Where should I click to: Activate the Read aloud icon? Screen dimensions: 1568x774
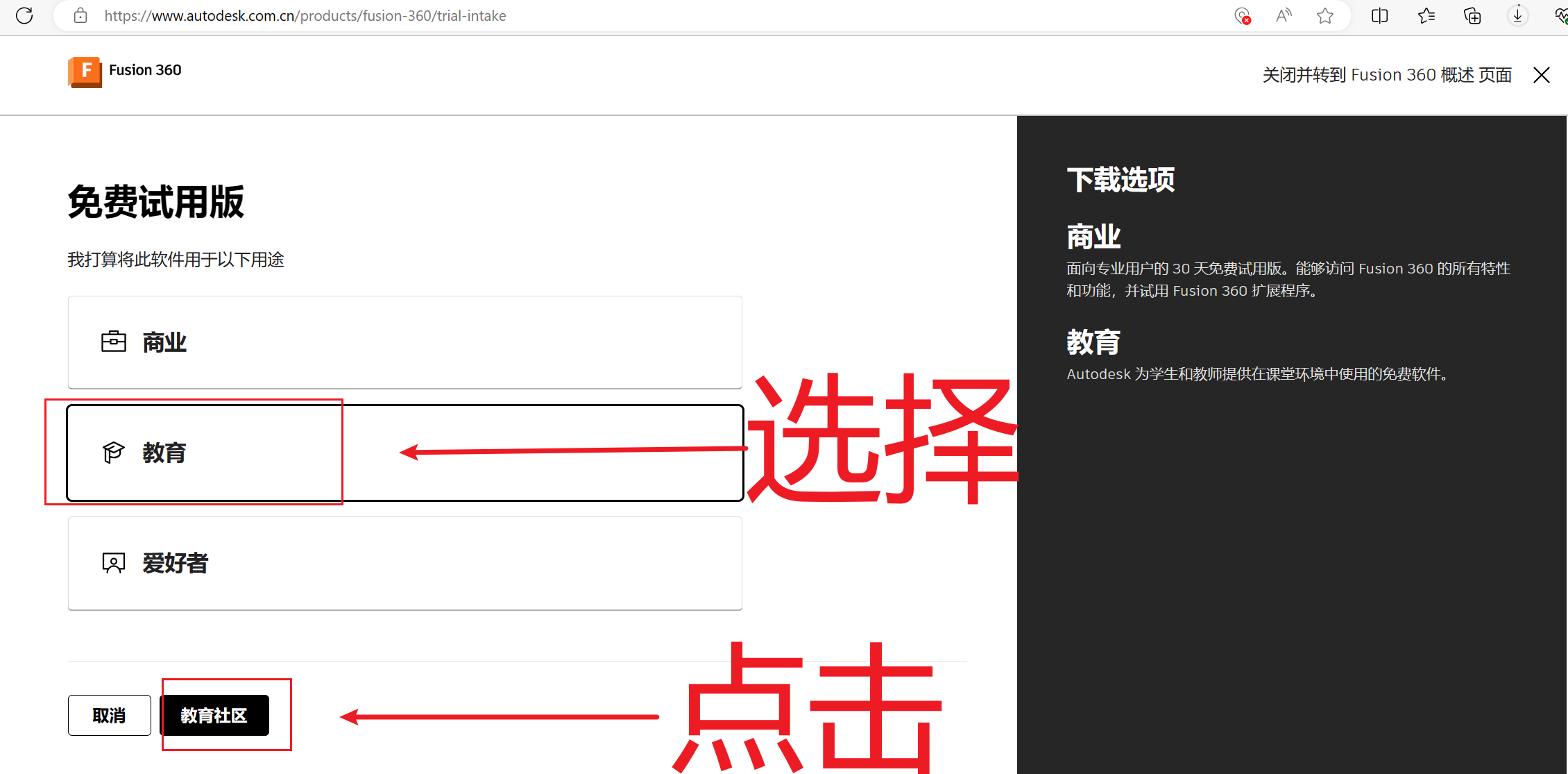[1284, 15]
